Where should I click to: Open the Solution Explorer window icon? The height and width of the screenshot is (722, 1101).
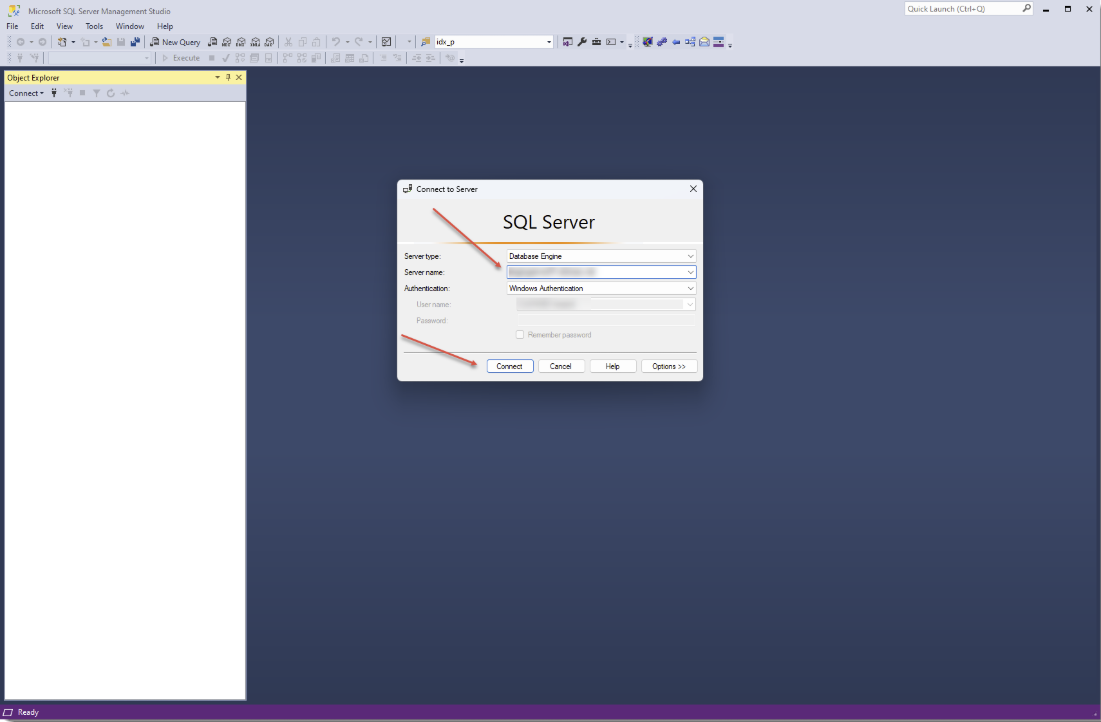[x=567, y=42]
